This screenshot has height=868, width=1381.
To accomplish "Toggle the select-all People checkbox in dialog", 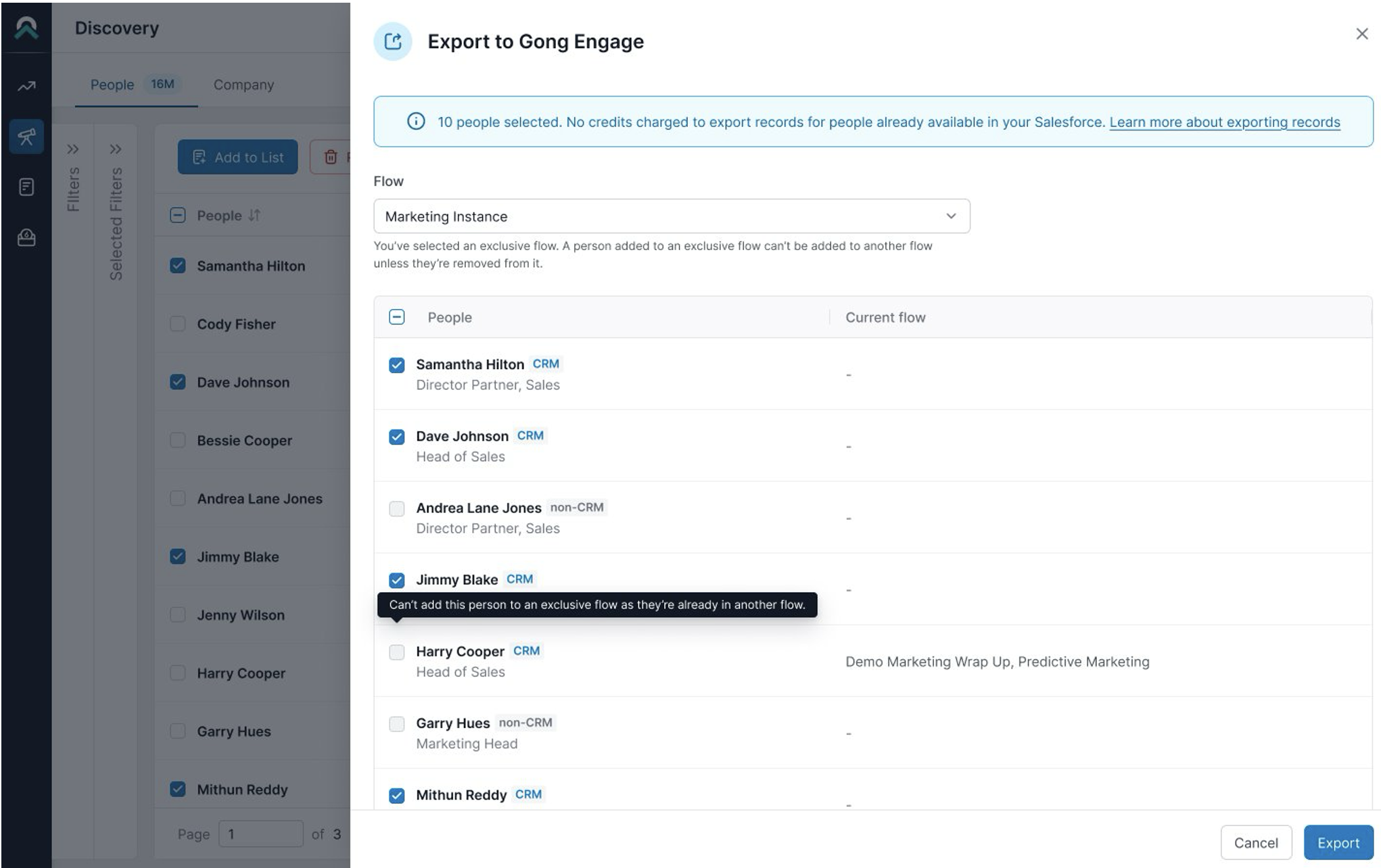I will (397, 317).
